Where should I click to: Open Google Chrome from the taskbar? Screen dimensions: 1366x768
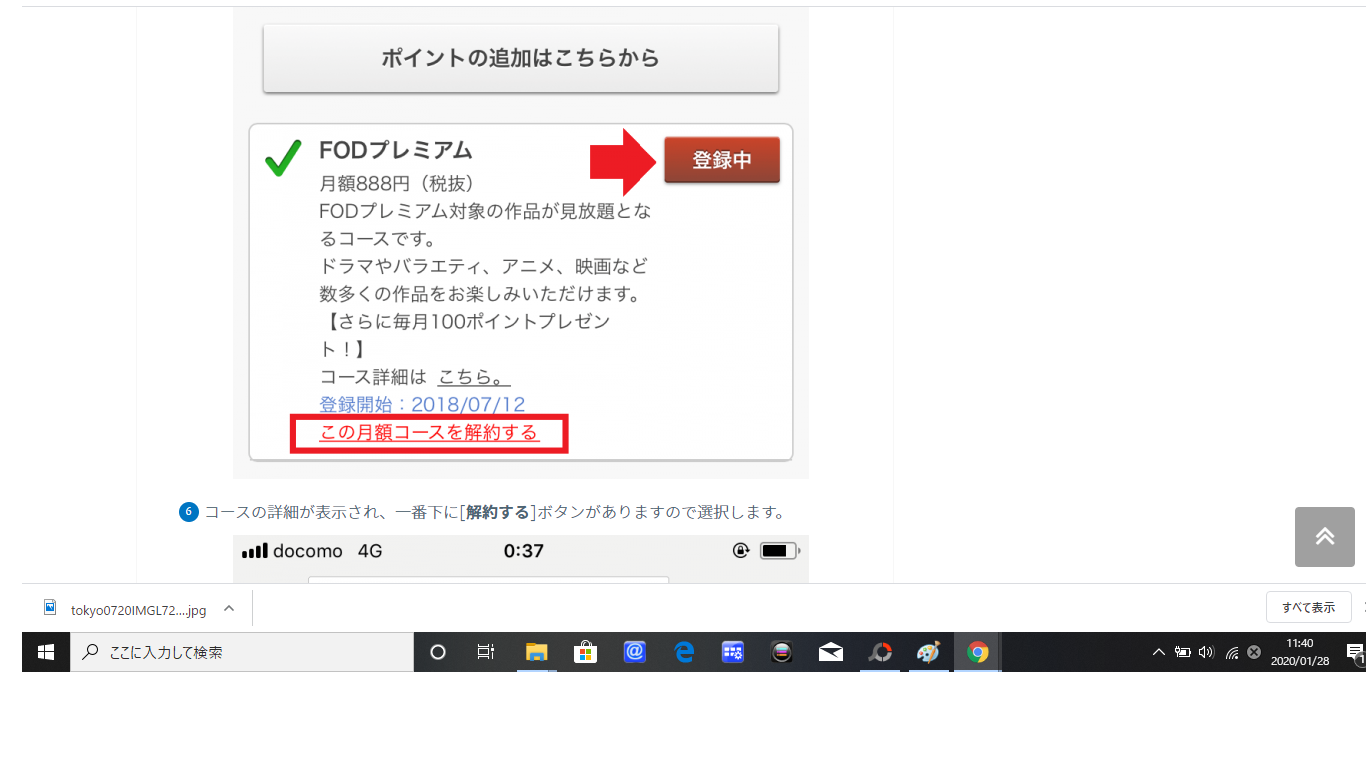point(977,652)
